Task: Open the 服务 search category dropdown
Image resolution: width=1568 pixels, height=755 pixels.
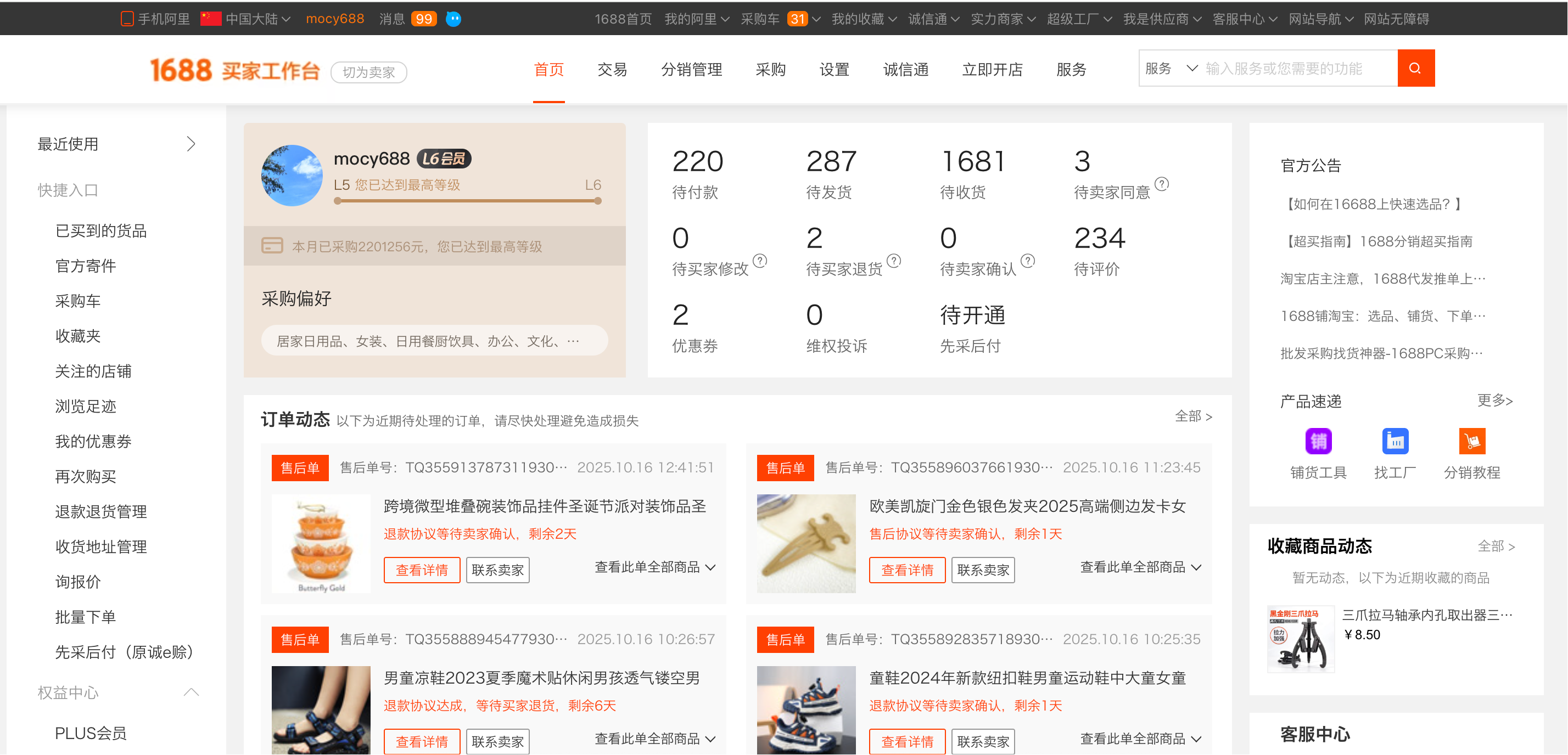Action: pyautogui.click(x=1171, y=68)
